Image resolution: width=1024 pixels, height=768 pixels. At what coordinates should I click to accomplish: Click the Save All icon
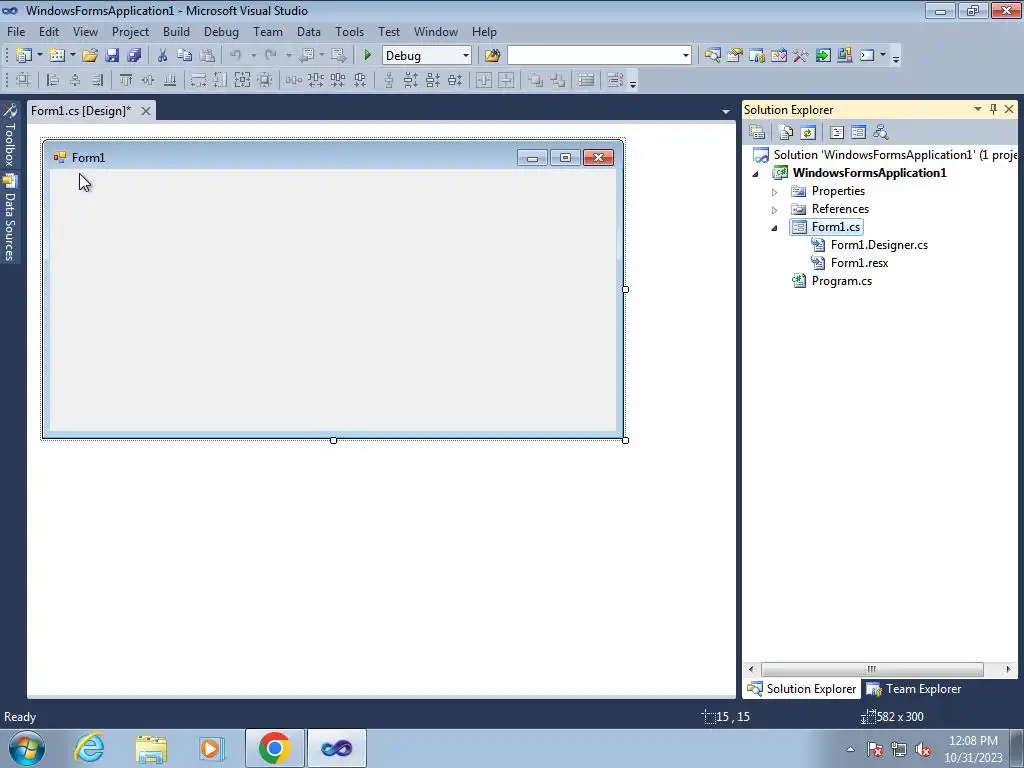coord(134,56)
